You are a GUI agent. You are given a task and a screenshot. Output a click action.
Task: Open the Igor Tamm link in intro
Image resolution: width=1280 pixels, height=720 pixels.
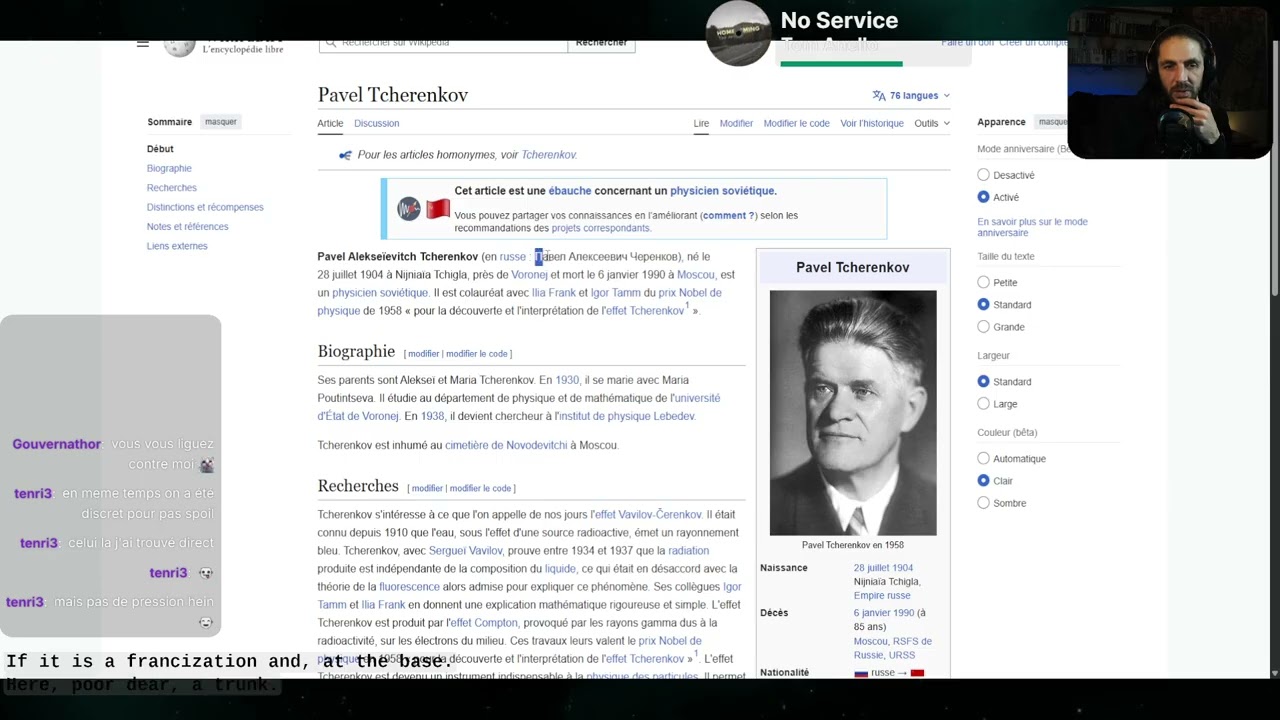[x=615, y=293]
